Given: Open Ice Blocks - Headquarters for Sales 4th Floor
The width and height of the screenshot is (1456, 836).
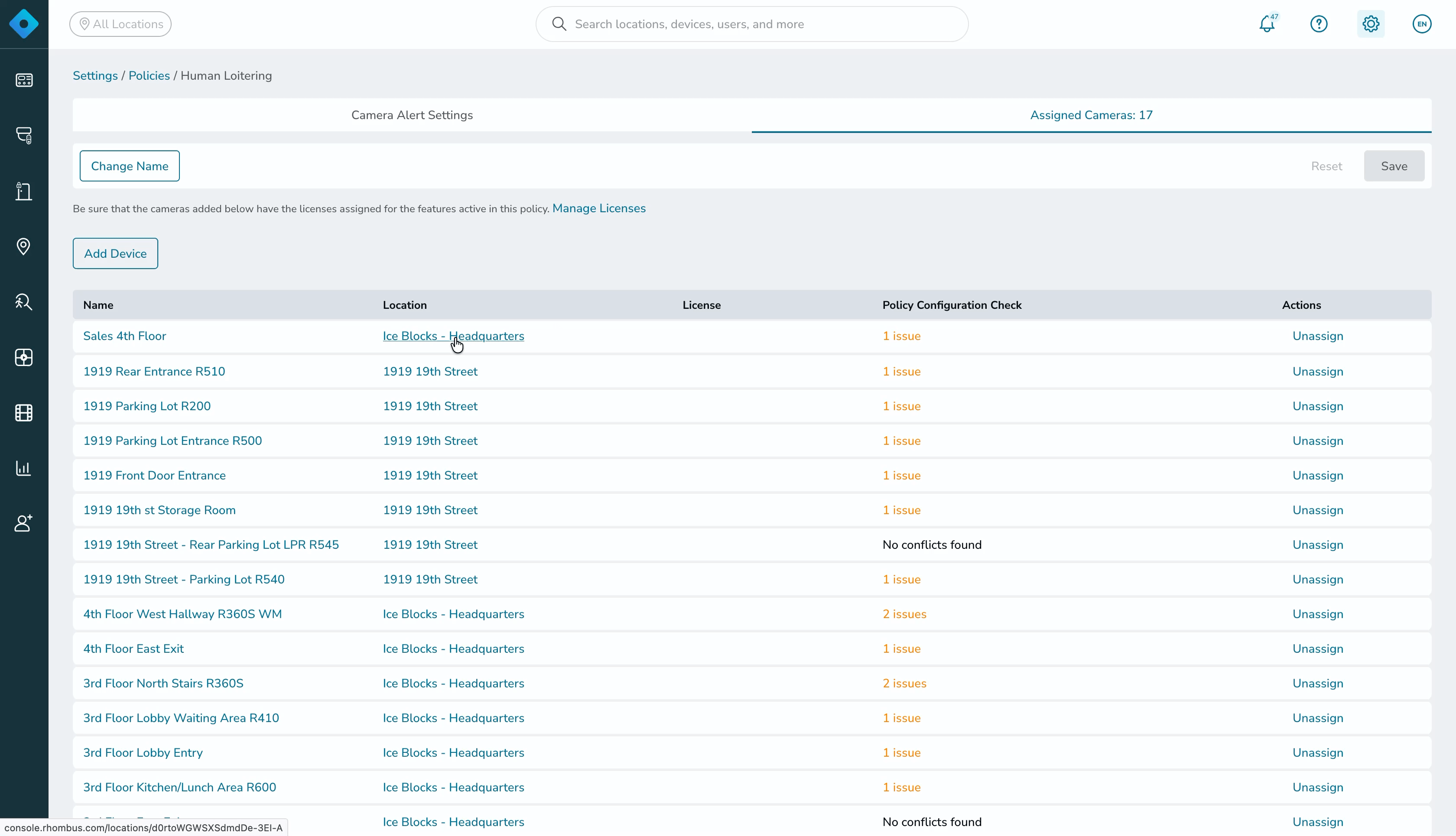Looking at the screenshot, I should [x=453, y=336].
